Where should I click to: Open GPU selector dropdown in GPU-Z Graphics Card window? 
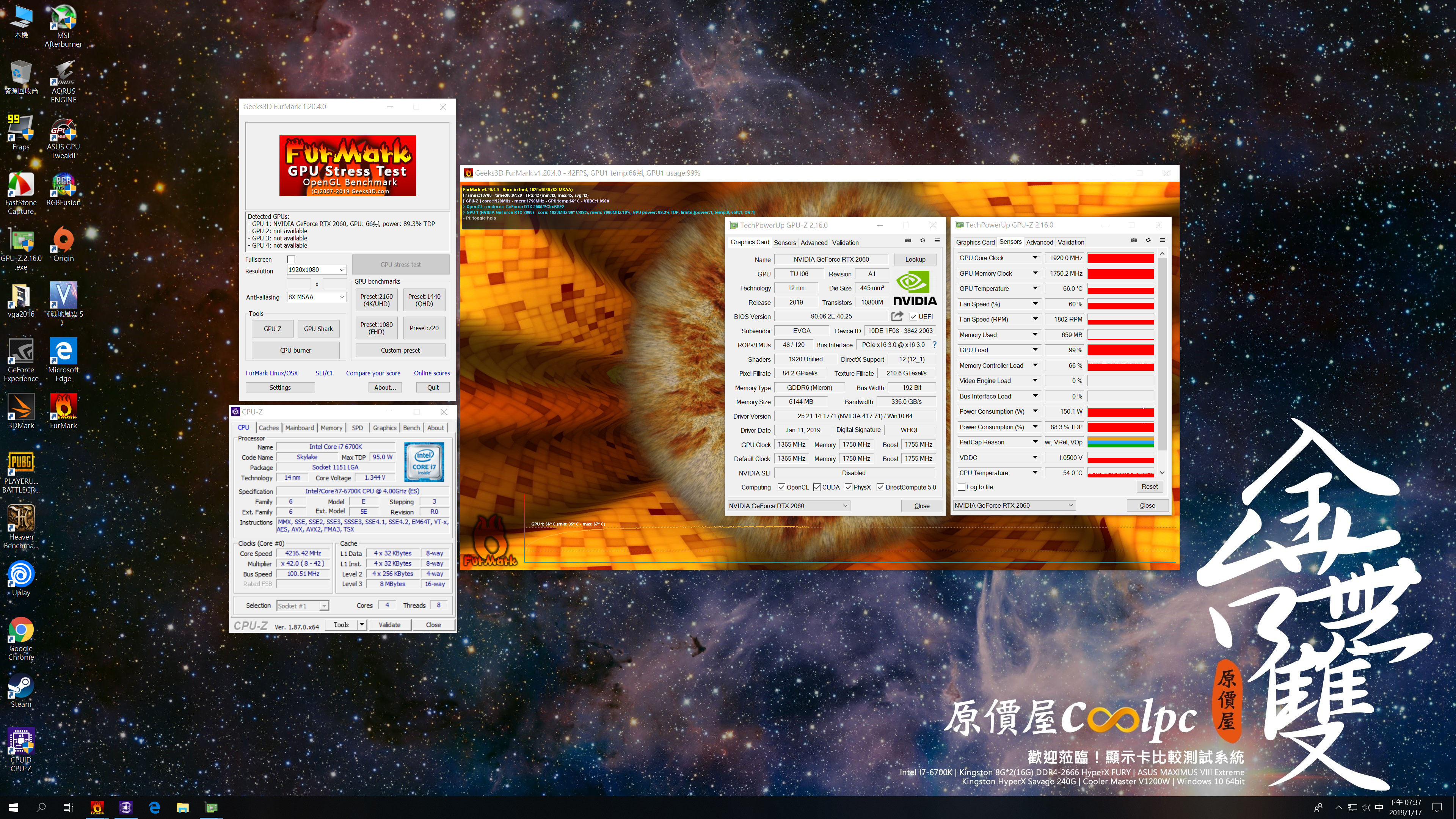click(x=788, y=506)
